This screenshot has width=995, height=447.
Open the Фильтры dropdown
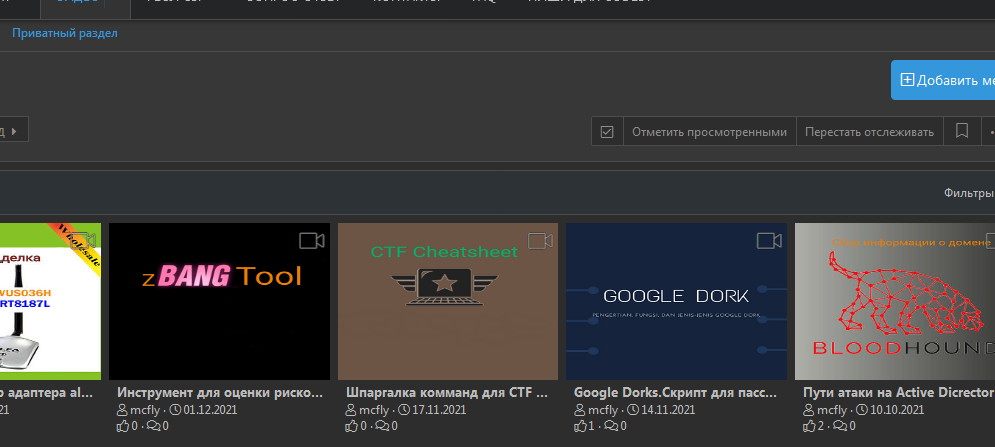pyautogui.click(x=969, y=193)
